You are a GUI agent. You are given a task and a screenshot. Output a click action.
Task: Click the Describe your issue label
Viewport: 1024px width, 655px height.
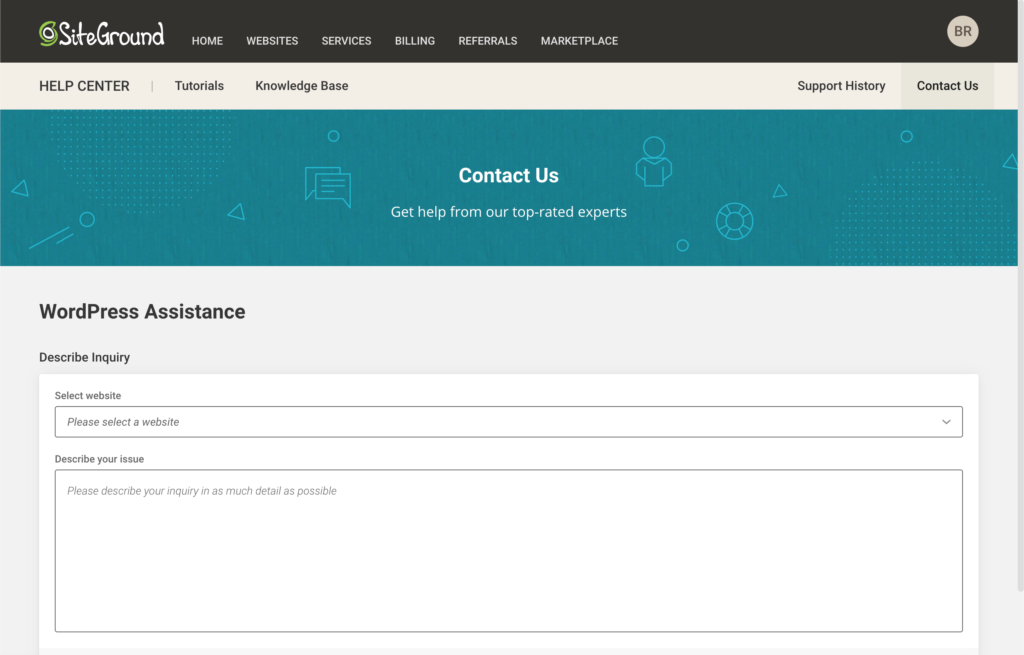99,459
